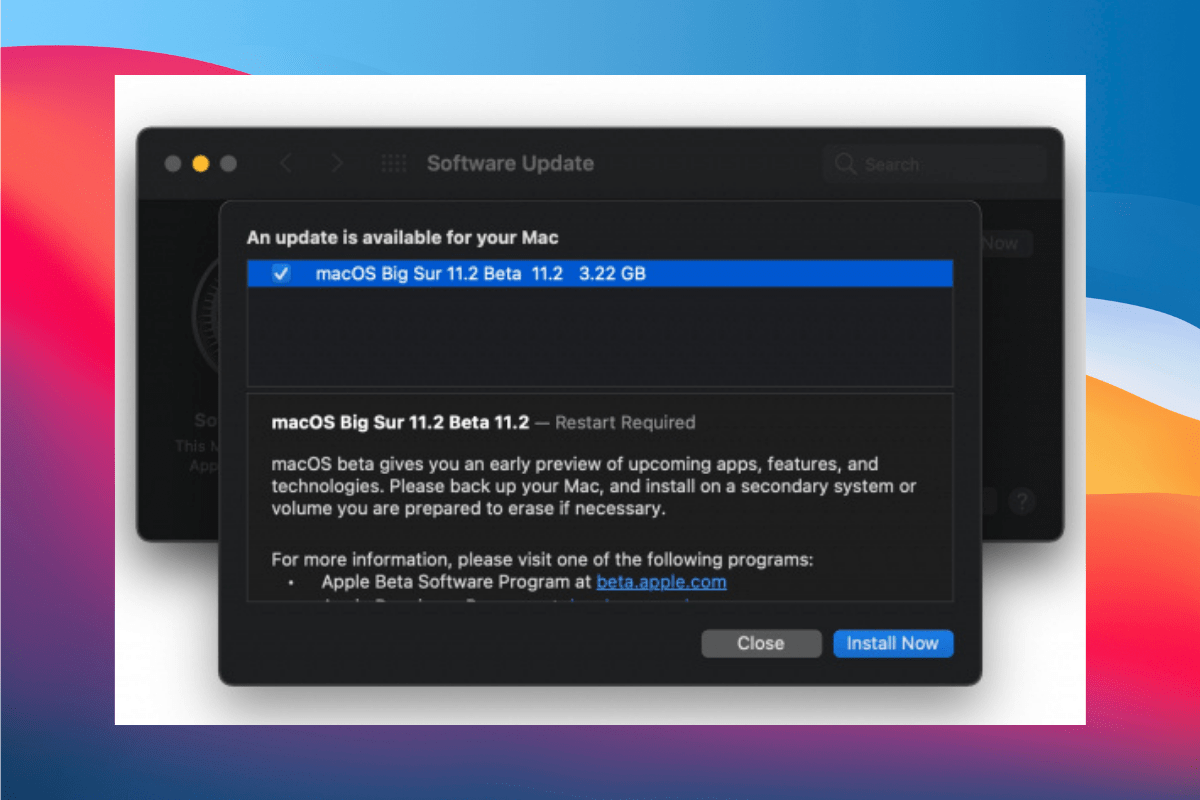Click the yellow minimize window button
Image resolution: width=1200 pixels, height=800 pixels.
[x=201, y=163]
